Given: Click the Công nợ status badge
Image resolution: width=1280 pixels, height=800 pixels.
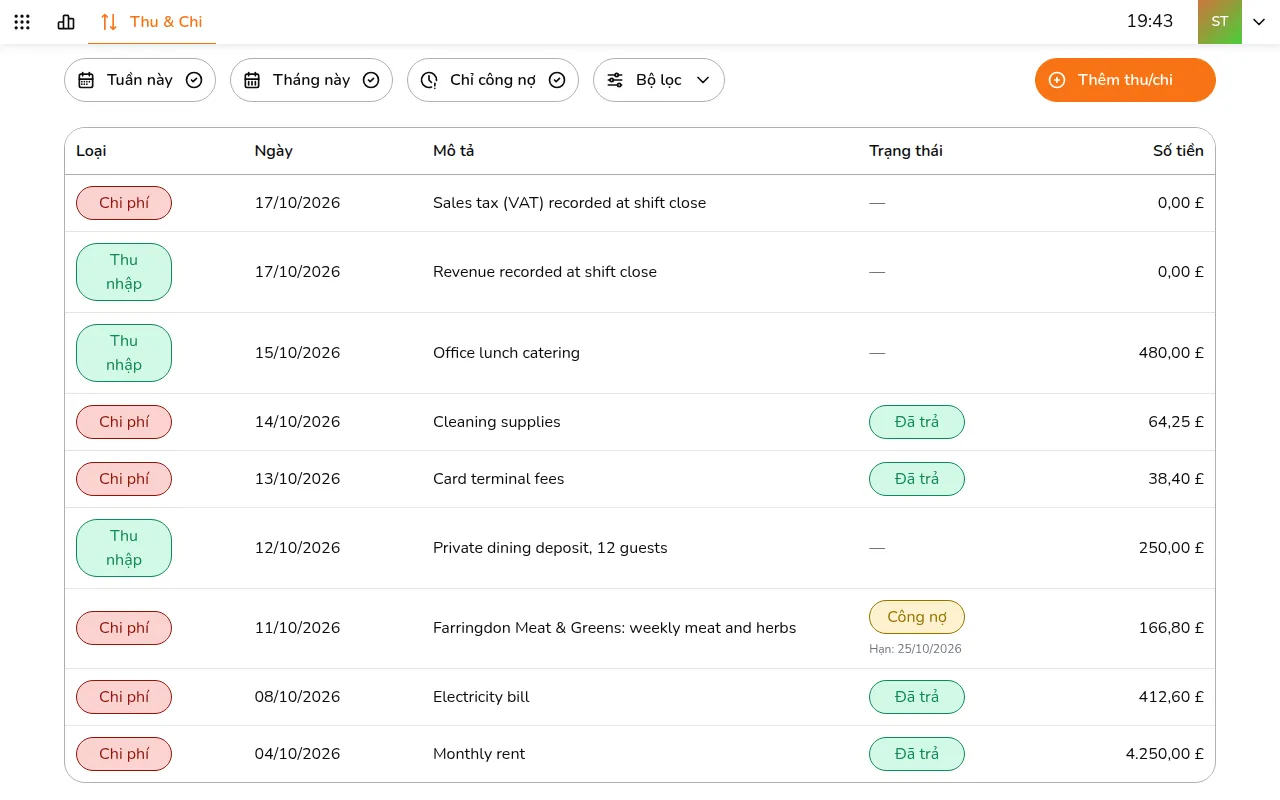Looking at the screenshot, I should [x=917, y=617].
